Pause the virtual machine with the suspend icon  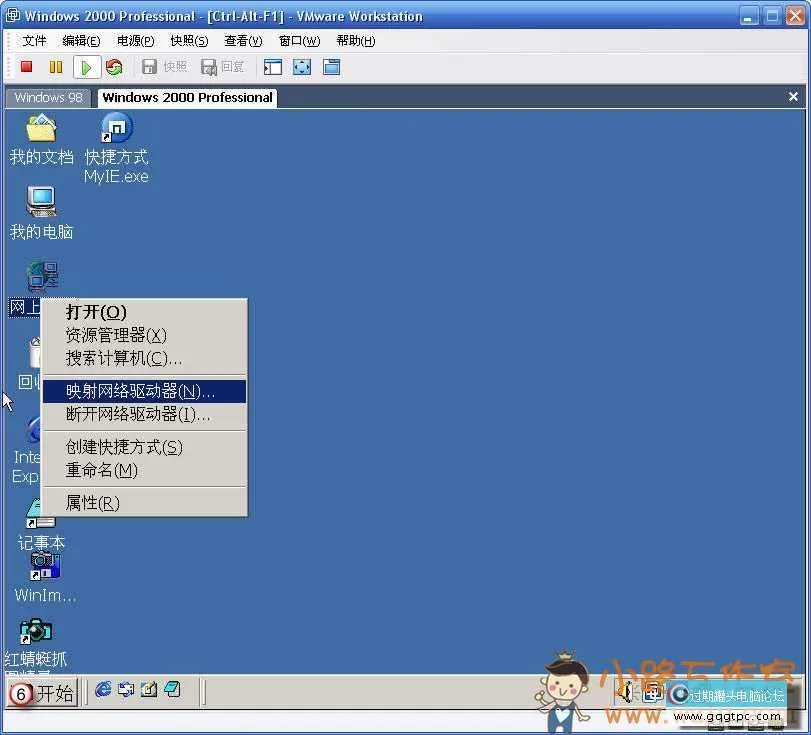(57, 66)
